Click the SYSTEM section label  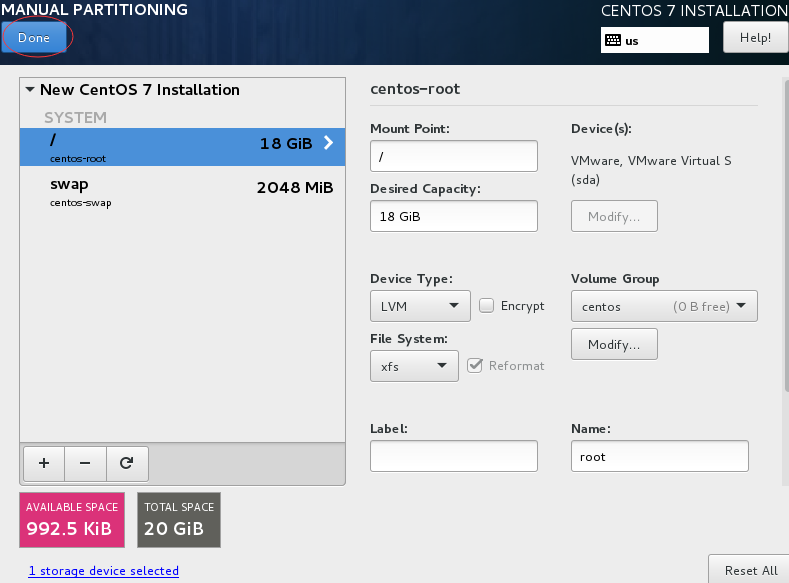point(75,118)
